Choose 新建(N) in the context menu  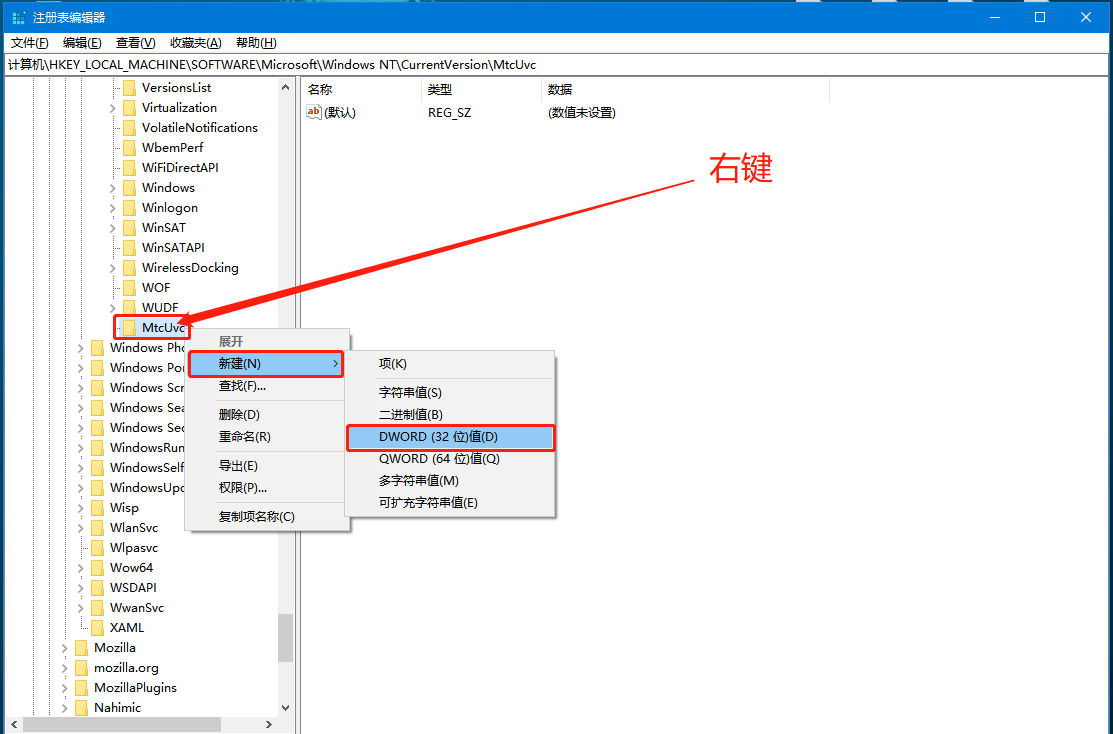pyautogui.click(x=266, y=363)
